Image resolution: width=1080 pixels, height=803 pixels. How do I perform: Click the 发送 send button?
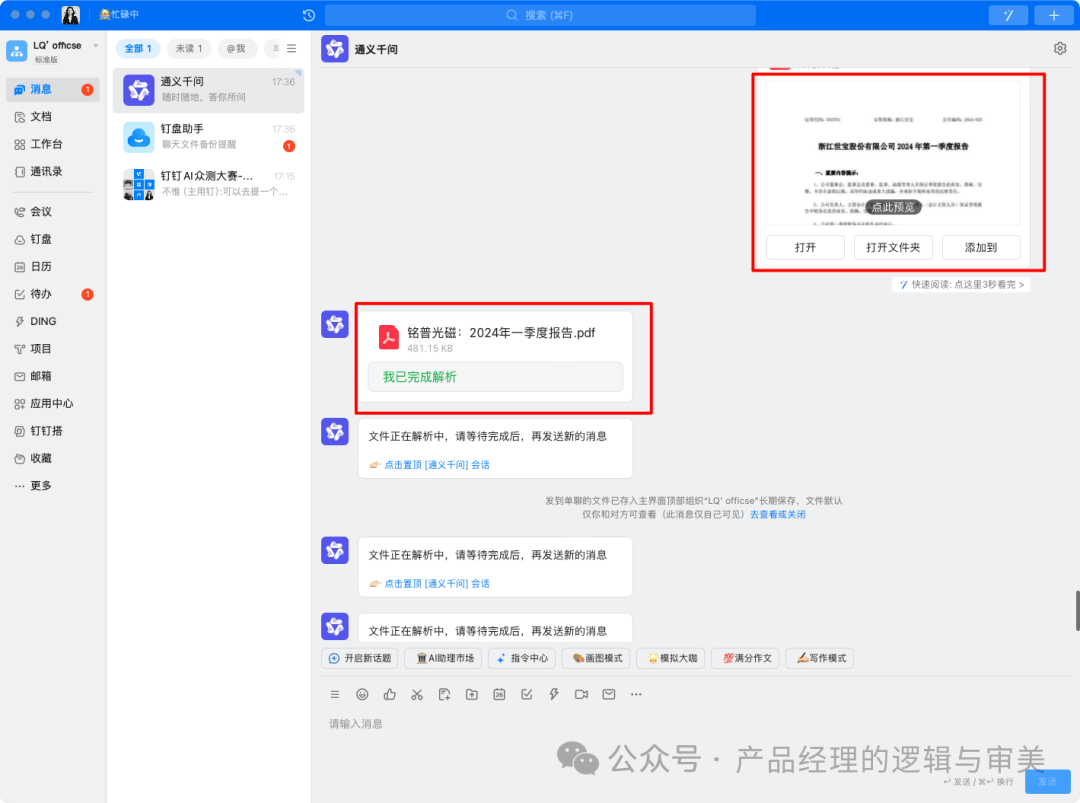1047,782
